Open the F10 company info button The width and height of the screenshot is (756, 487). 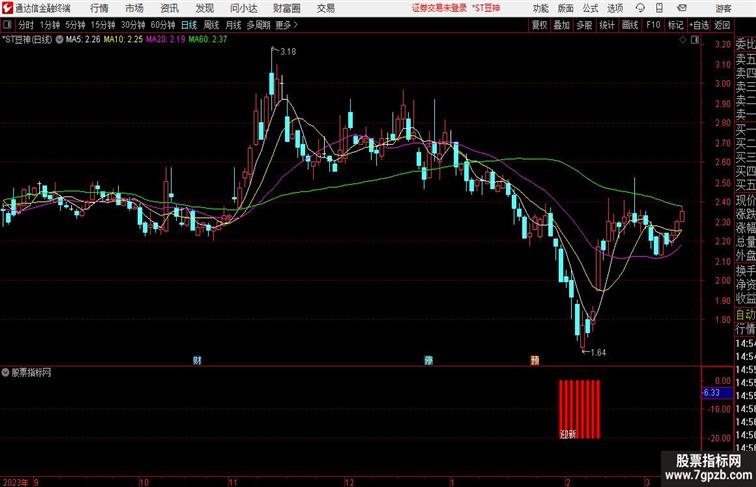click(653, 25)
